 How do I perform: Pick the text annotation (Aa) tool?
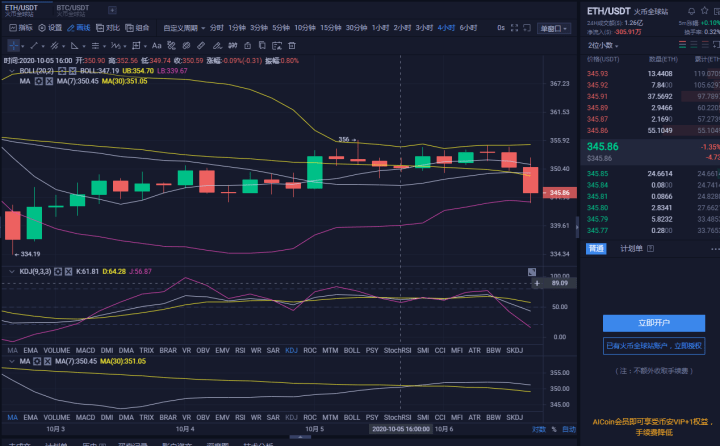pyautogui.click(x=157, y=45)
